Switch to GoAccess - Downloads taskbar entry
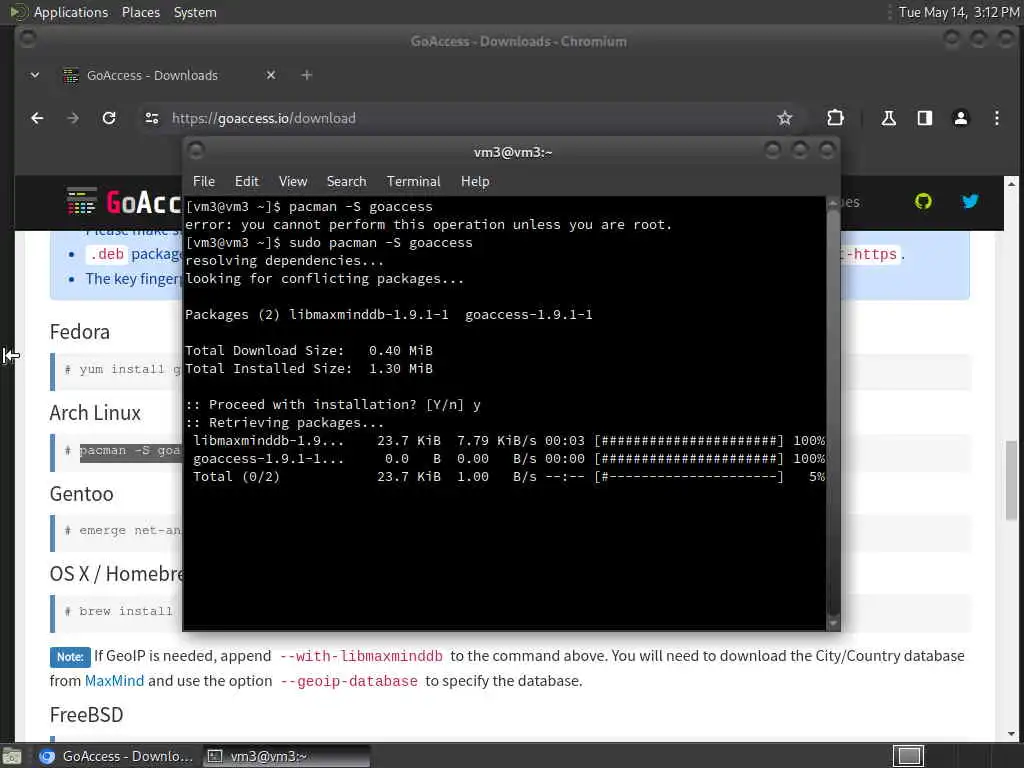Screen dimensions: 1024x768 (116, 756)
